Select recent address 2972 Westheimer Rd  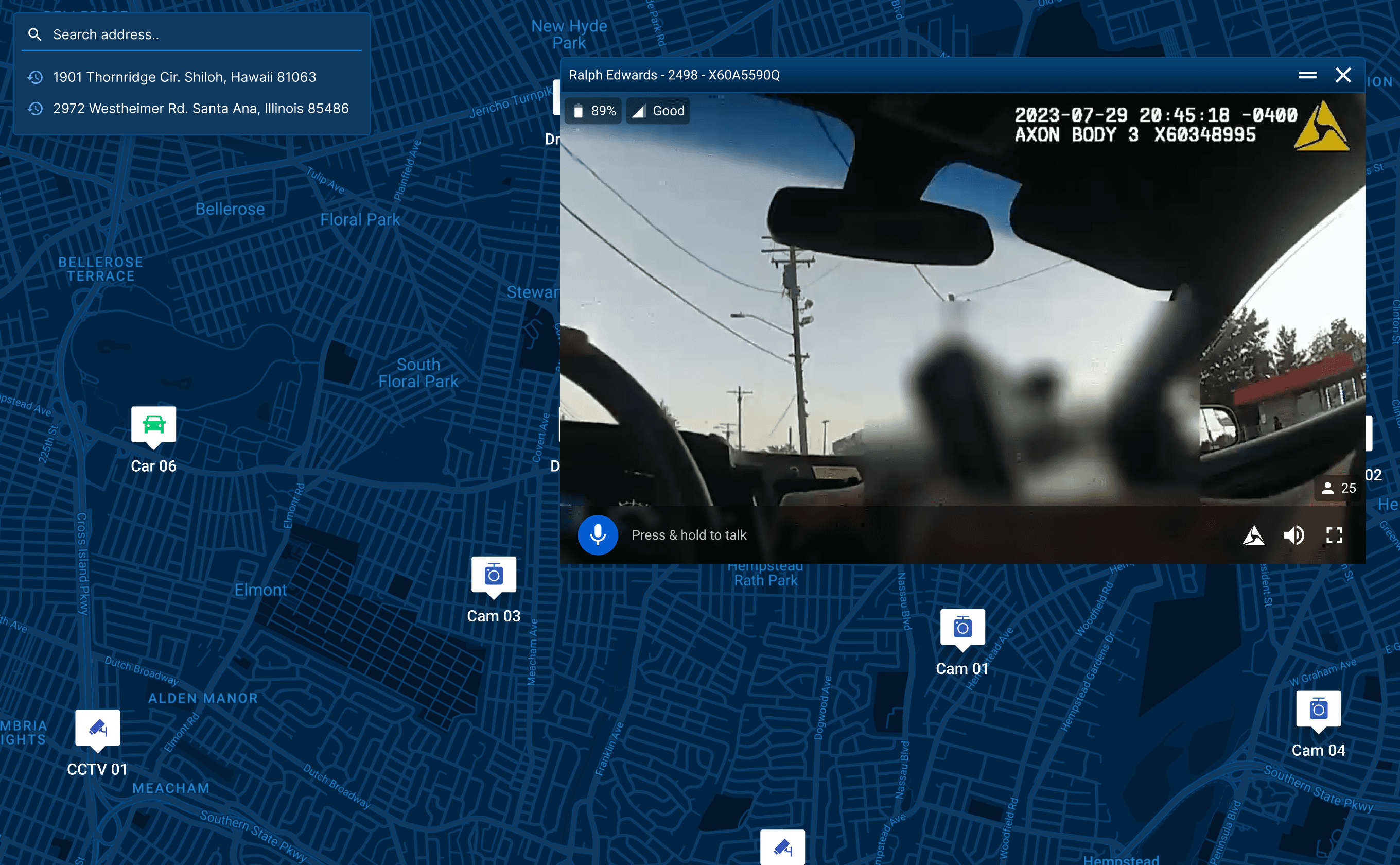(x=200, y=109)
